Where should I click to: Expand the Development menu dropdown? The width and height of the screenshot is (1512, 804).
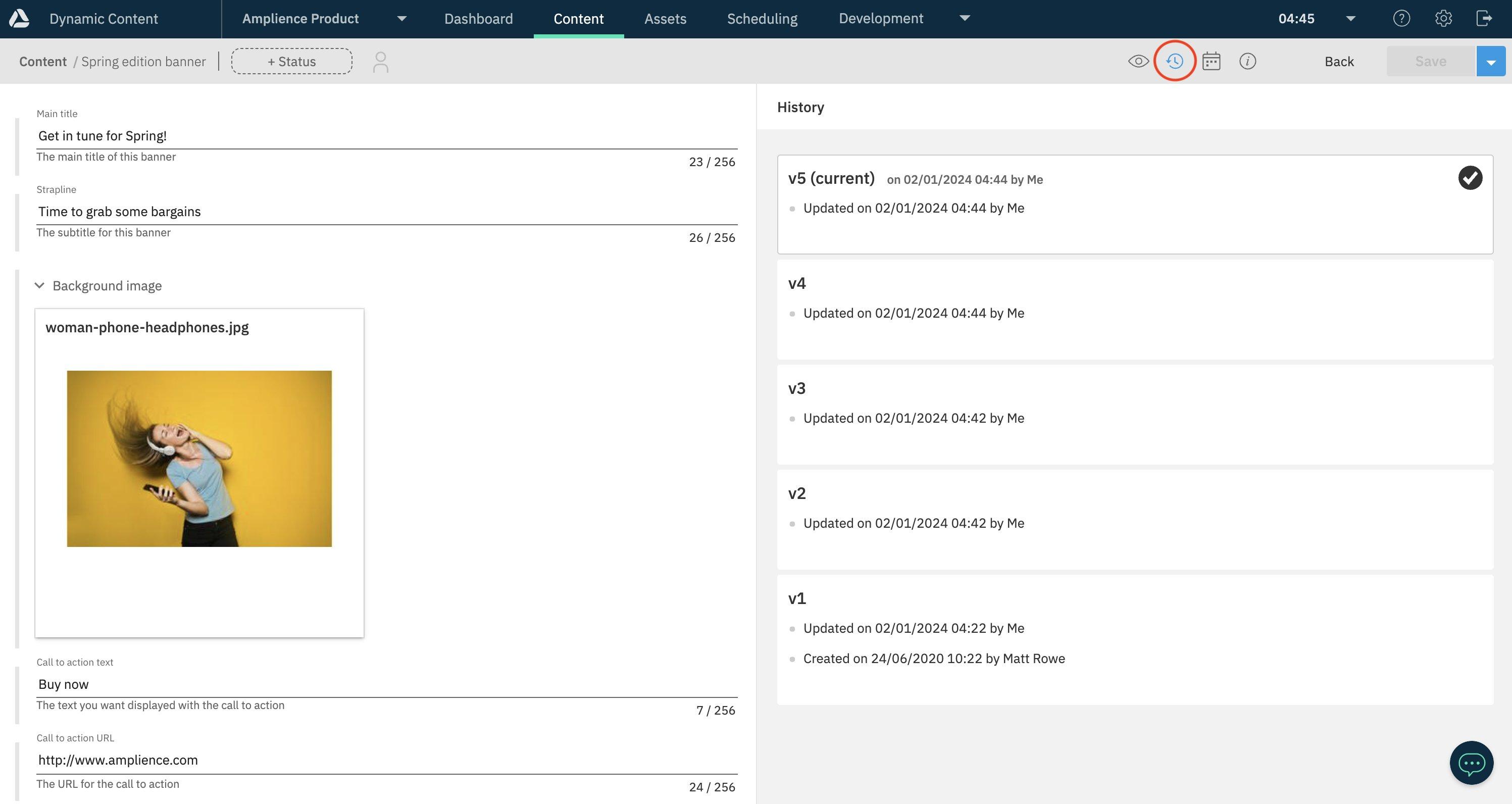tap(964, 18)
